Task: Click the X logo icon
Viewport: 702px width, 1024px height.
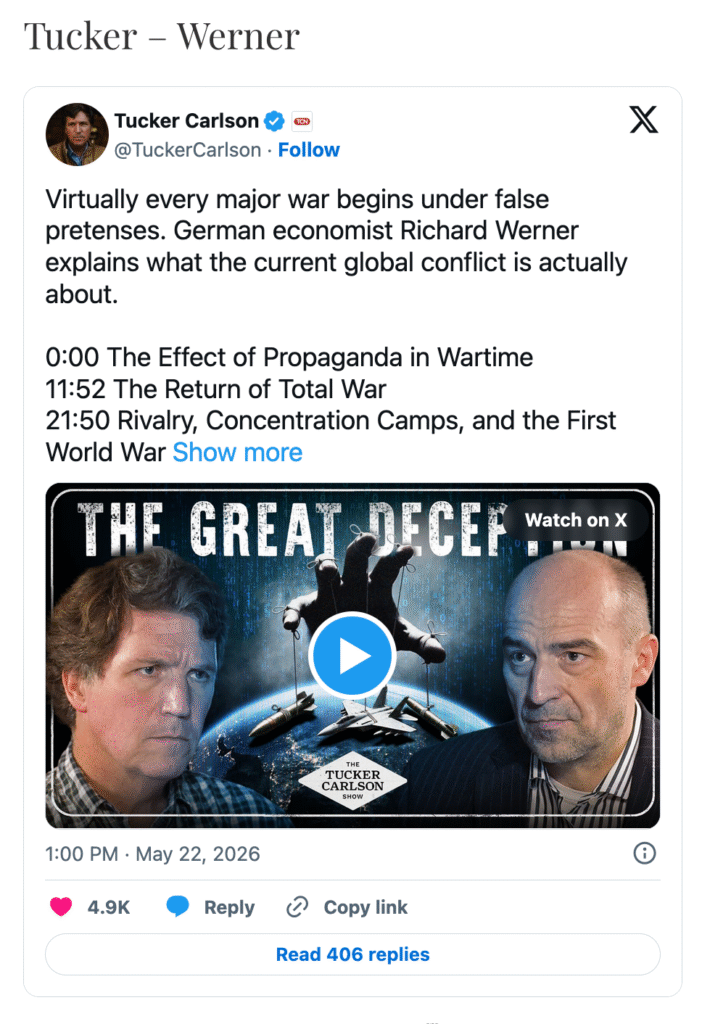Action: 643,120
